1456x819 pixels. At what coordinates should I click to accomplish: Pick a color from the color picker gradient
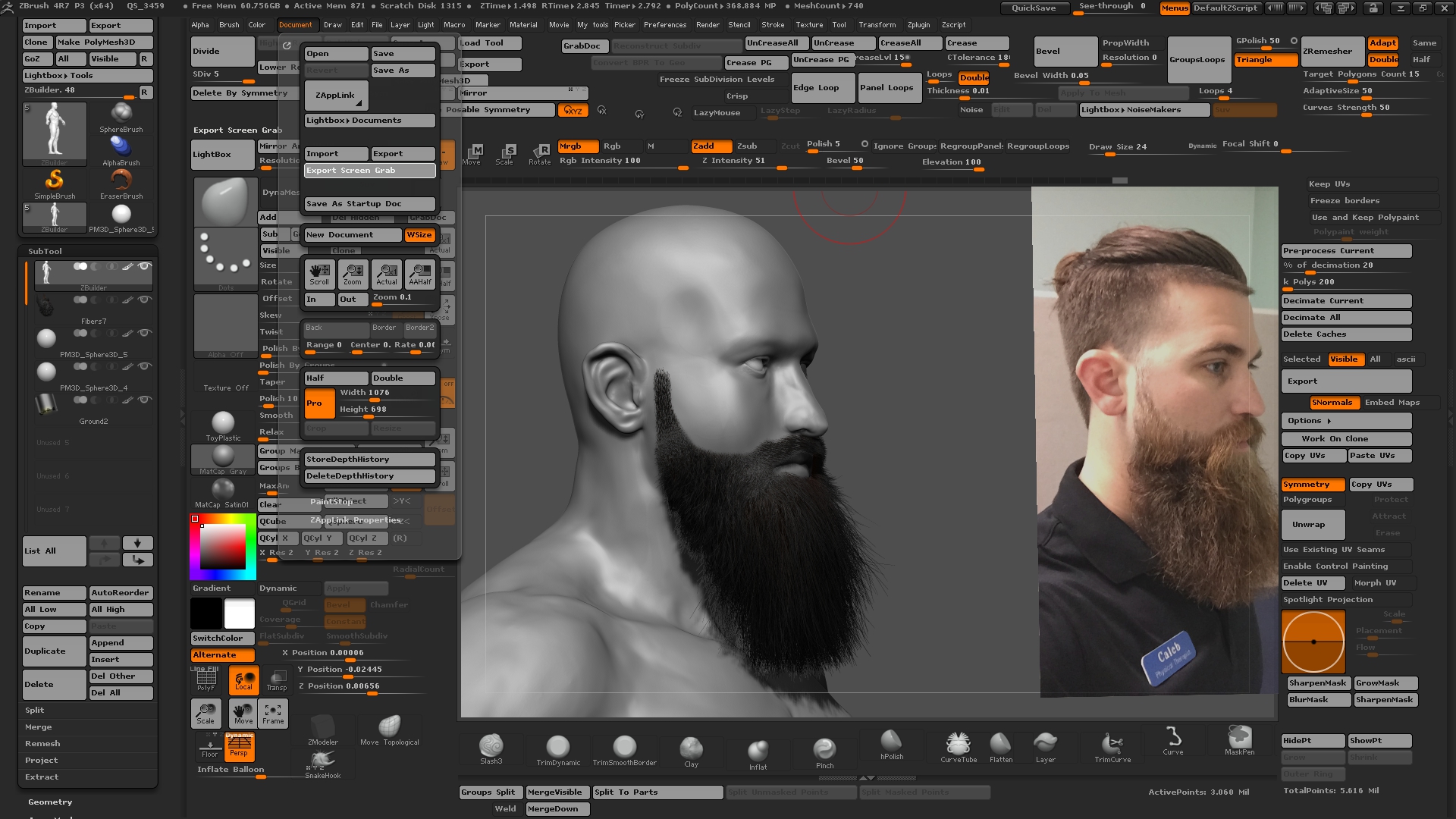point(224,546)
